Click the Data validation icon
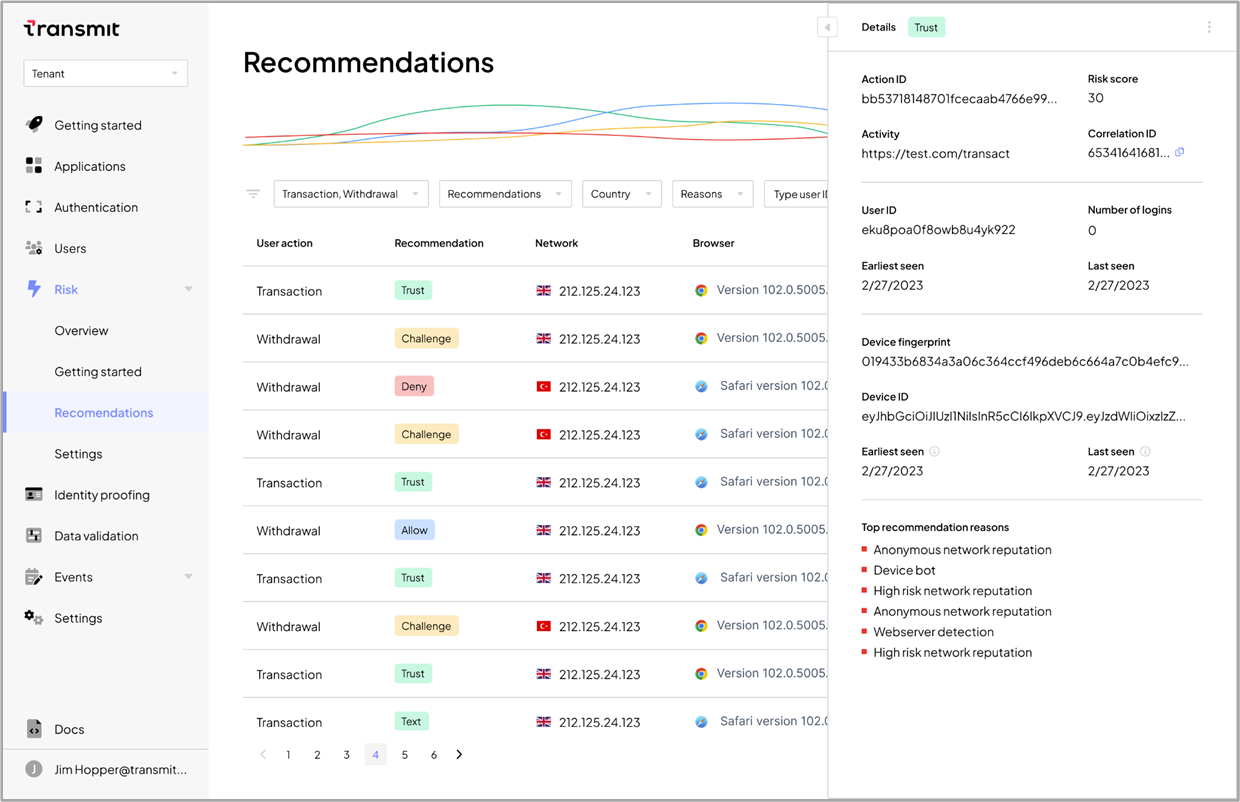Viewport: 1240px width, 802px height. pos(34,536)
